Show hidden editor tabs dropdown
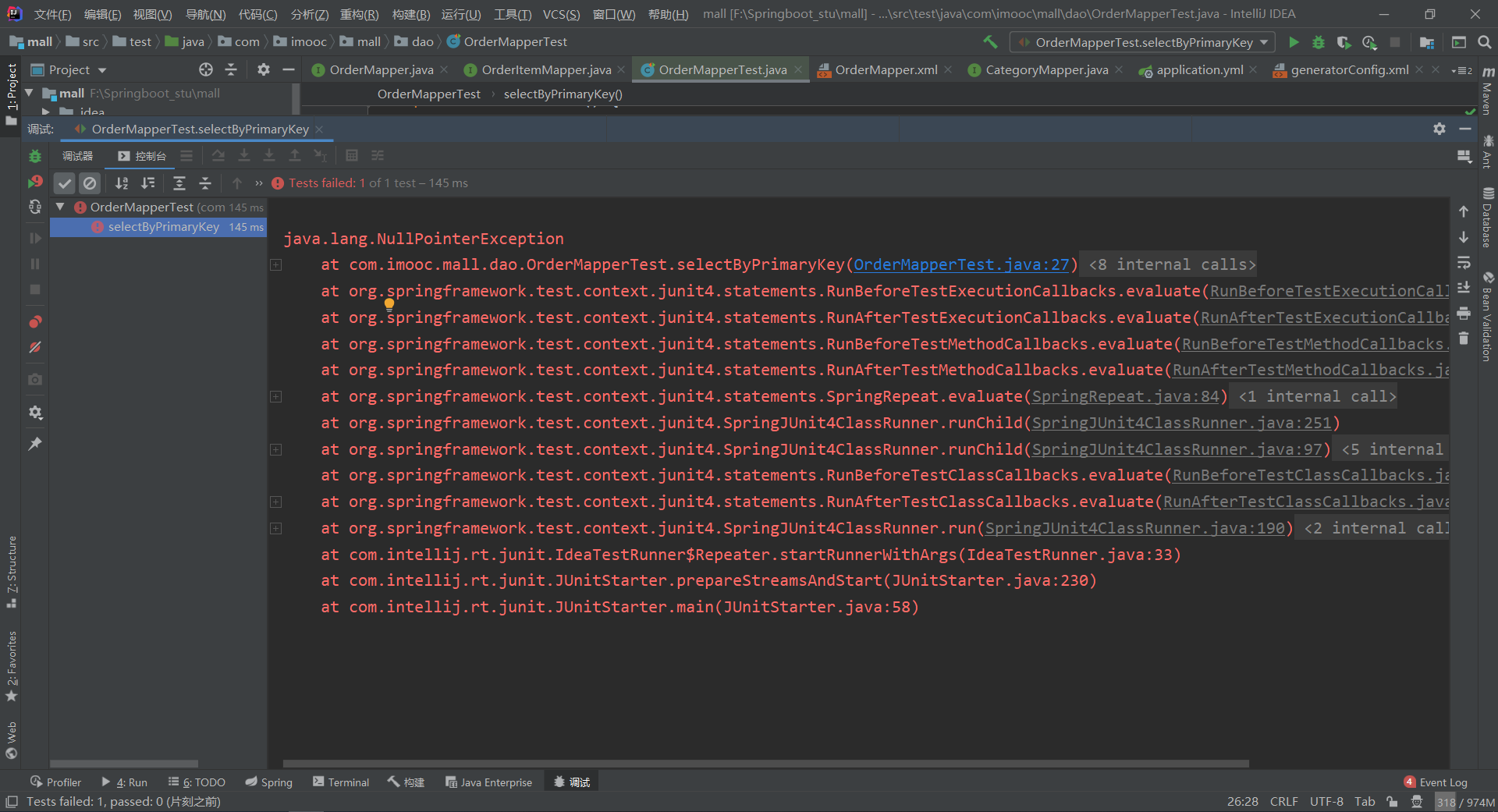The image size is (1498, 812). (x=1462, y=70)
